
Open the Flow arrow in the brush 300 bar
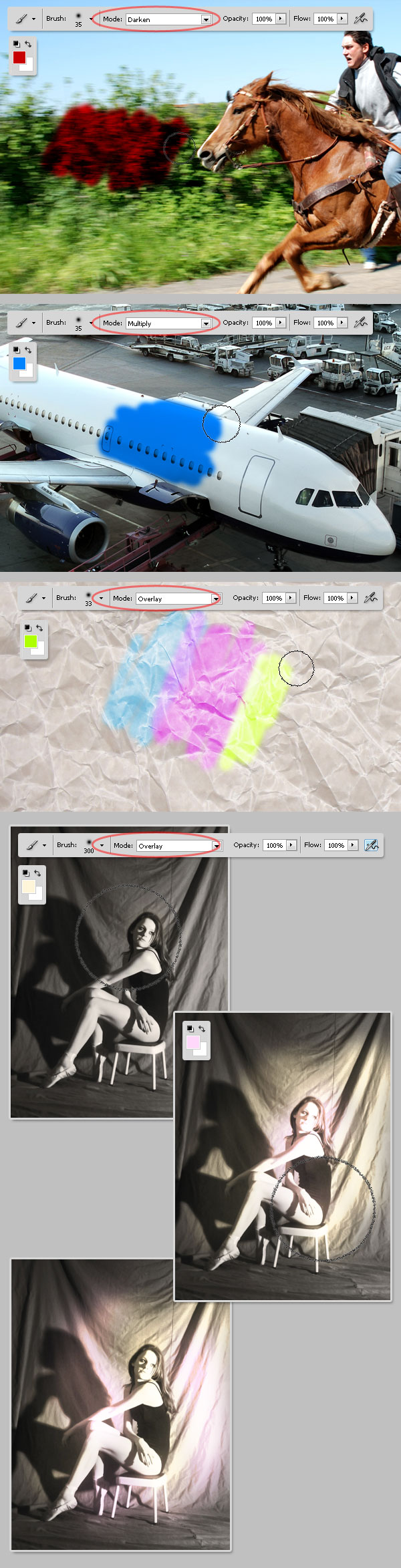[x=353, y=845]
